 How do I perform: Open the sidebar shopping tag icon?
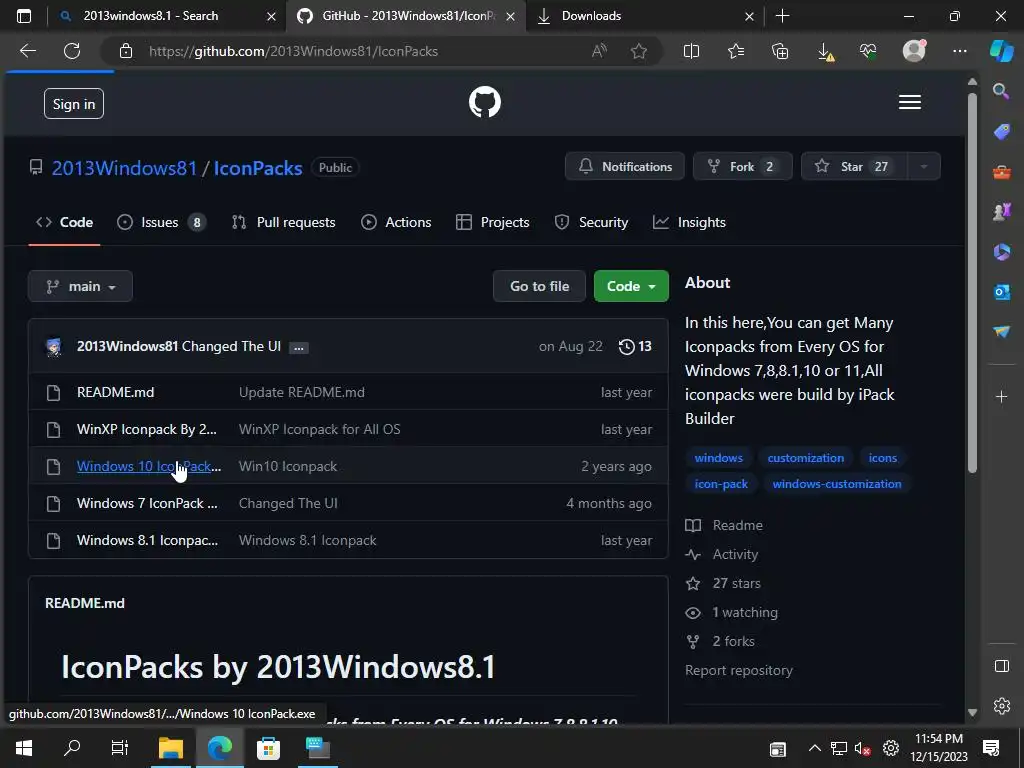point(1002,132)
